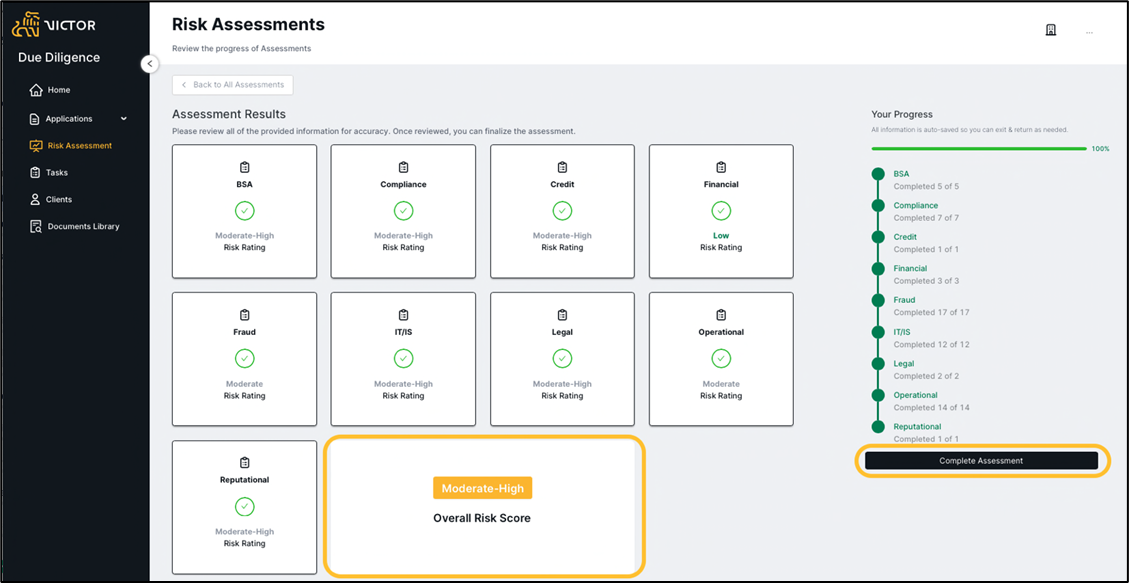The width and height of the screenshot is (1129, 583).
Task: Click the Financial card clipboard icon
Action: click(721, 167)
